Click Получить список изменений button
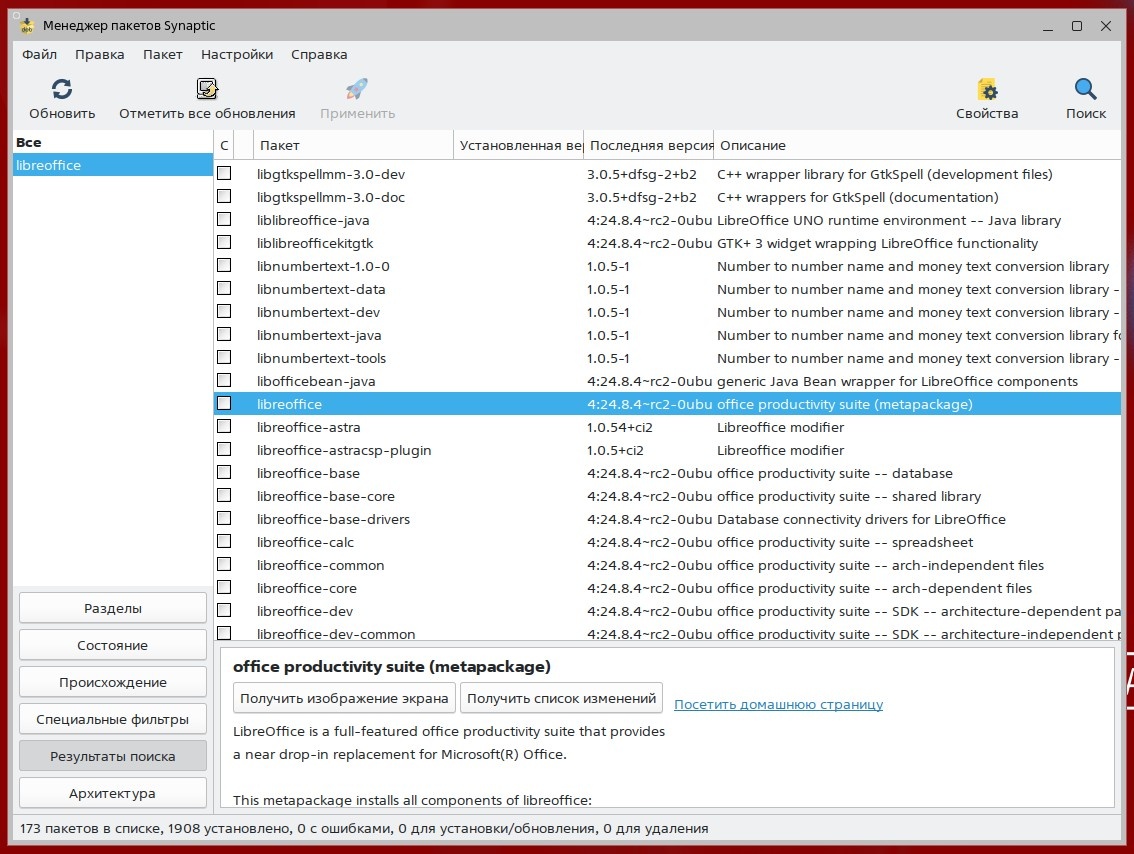 (x=561, y=699)
